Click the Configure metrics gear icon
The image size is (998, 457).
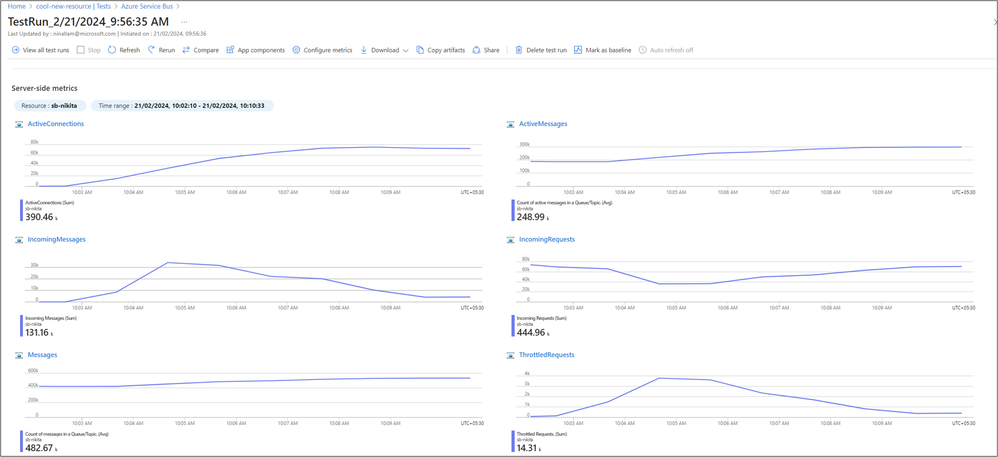click(x=296, y=50)
